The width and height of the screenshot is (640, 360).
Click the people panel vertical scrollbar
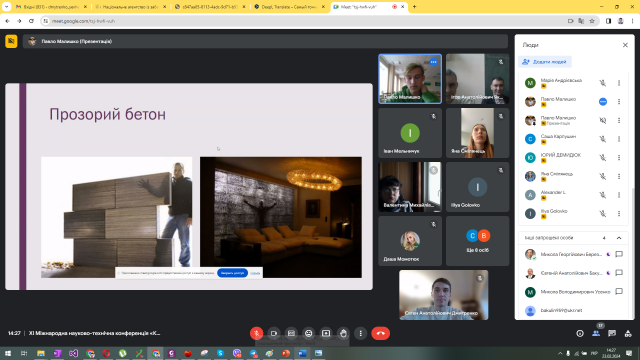point(632,253)
